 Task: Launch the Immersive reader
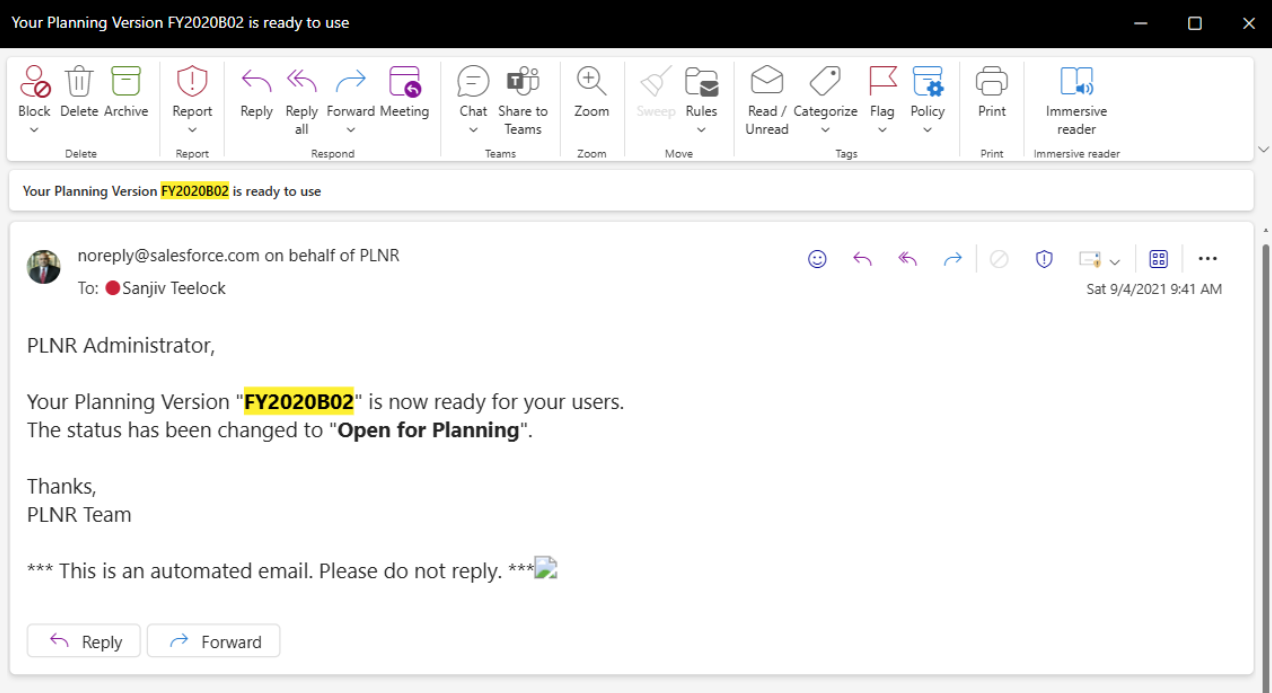(1076, 82)
